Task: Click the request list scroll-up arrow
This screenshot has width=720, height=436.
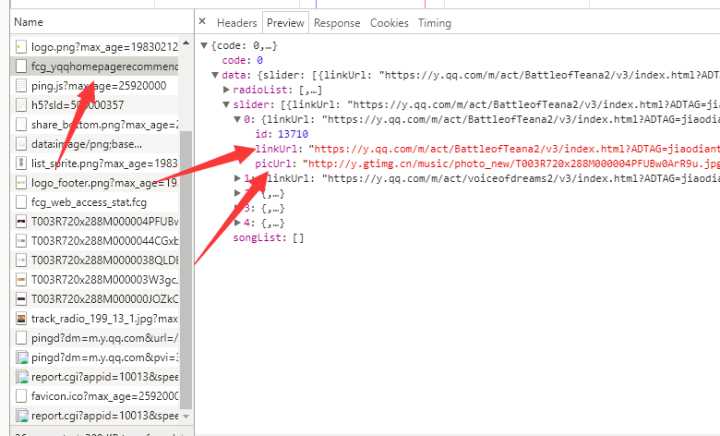Action: 186,43
